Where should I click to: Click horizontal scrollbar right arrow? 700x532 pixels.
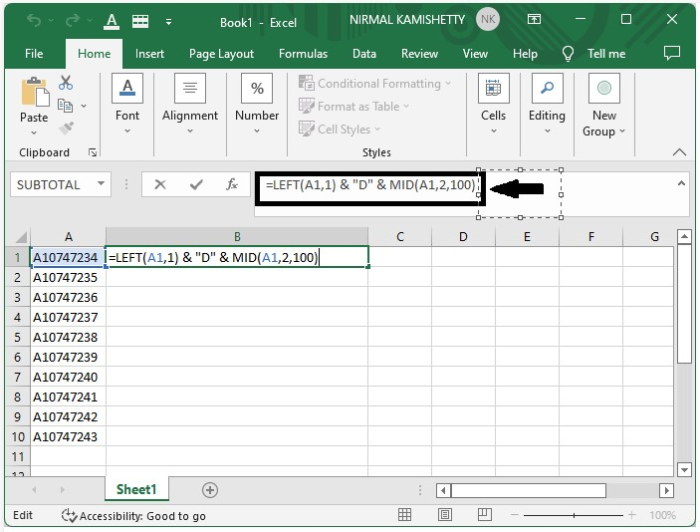pos(666,490)
